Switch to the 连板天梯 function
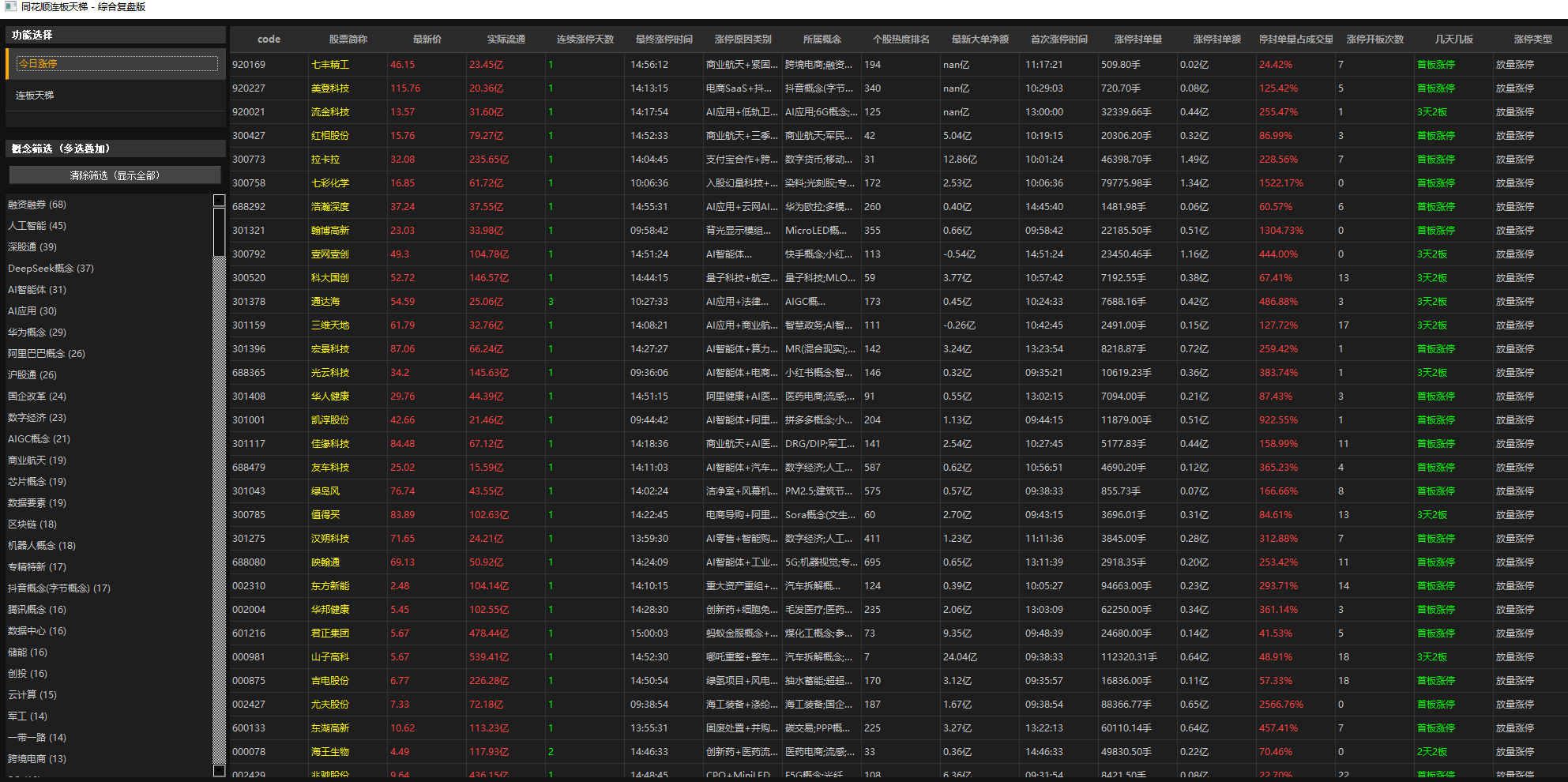 [117, 95]
